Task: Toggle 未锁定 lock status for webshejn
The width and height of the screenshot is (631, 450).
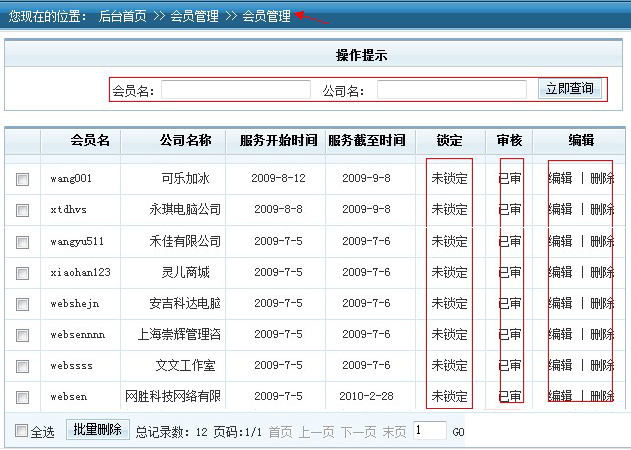Action: (x=450, y=303)
